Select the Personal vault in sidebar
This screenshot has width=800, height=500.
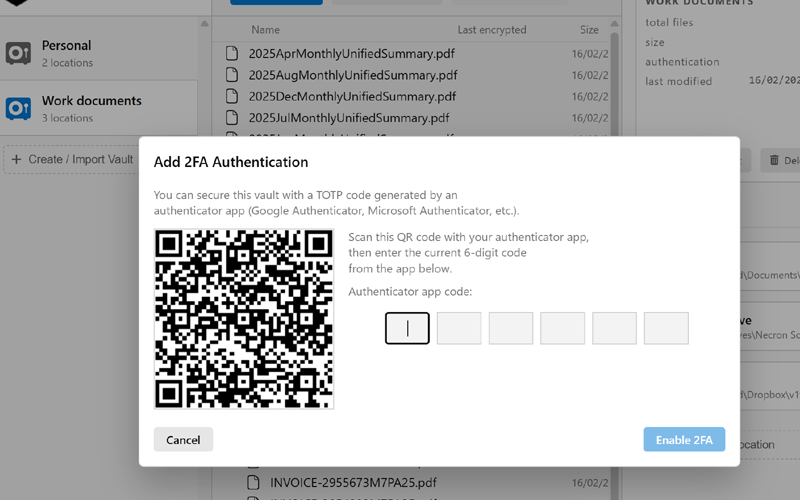click(x=98, y=53)
